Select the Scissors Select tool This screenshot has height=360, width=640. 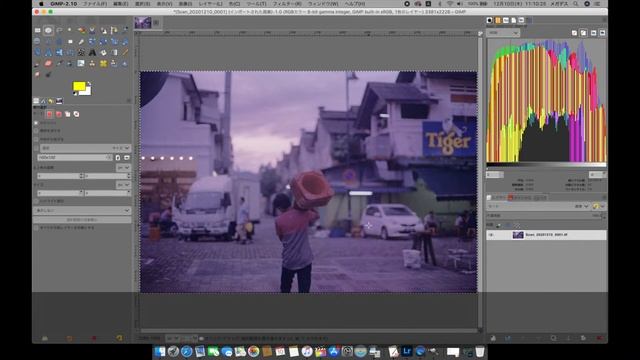pos(92,30)
